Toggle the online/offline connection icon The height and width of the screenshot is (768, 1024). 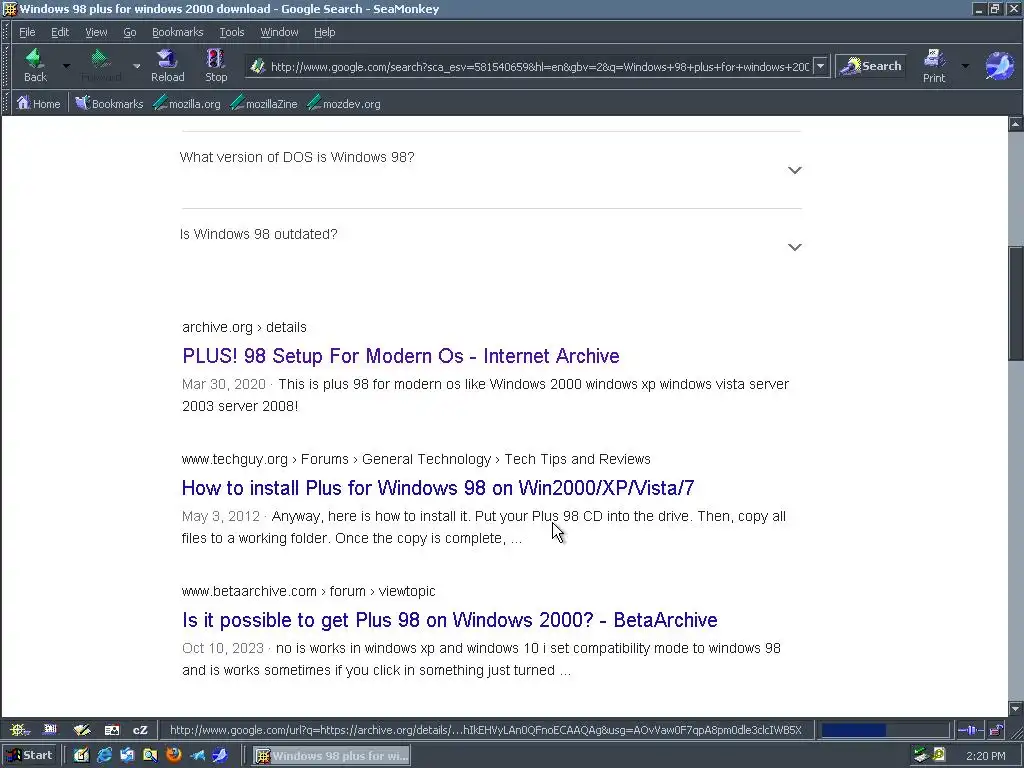click(970, 729)
